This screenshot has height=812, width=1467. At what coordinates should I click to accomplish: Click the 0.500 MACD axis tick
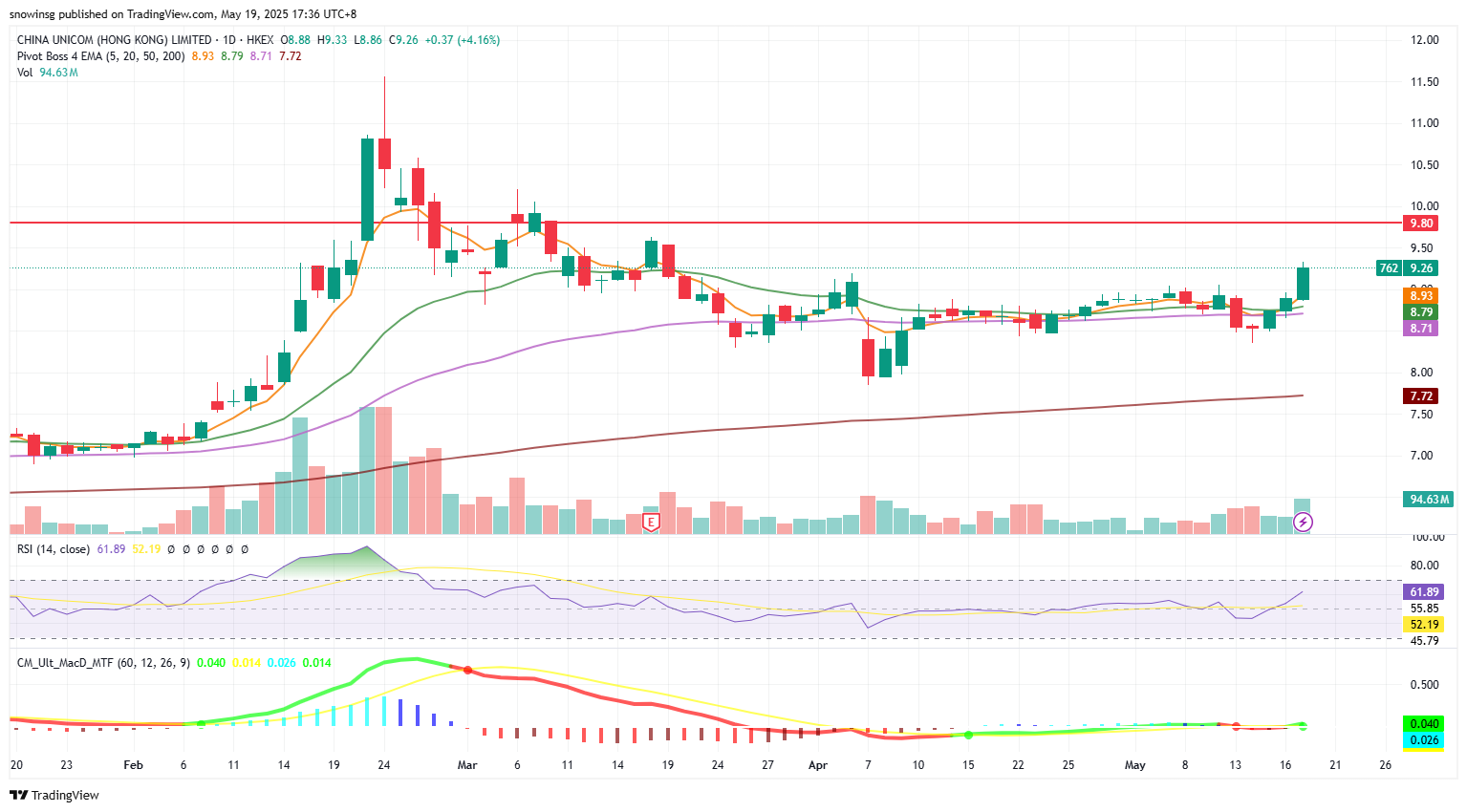click(1424, 685)
